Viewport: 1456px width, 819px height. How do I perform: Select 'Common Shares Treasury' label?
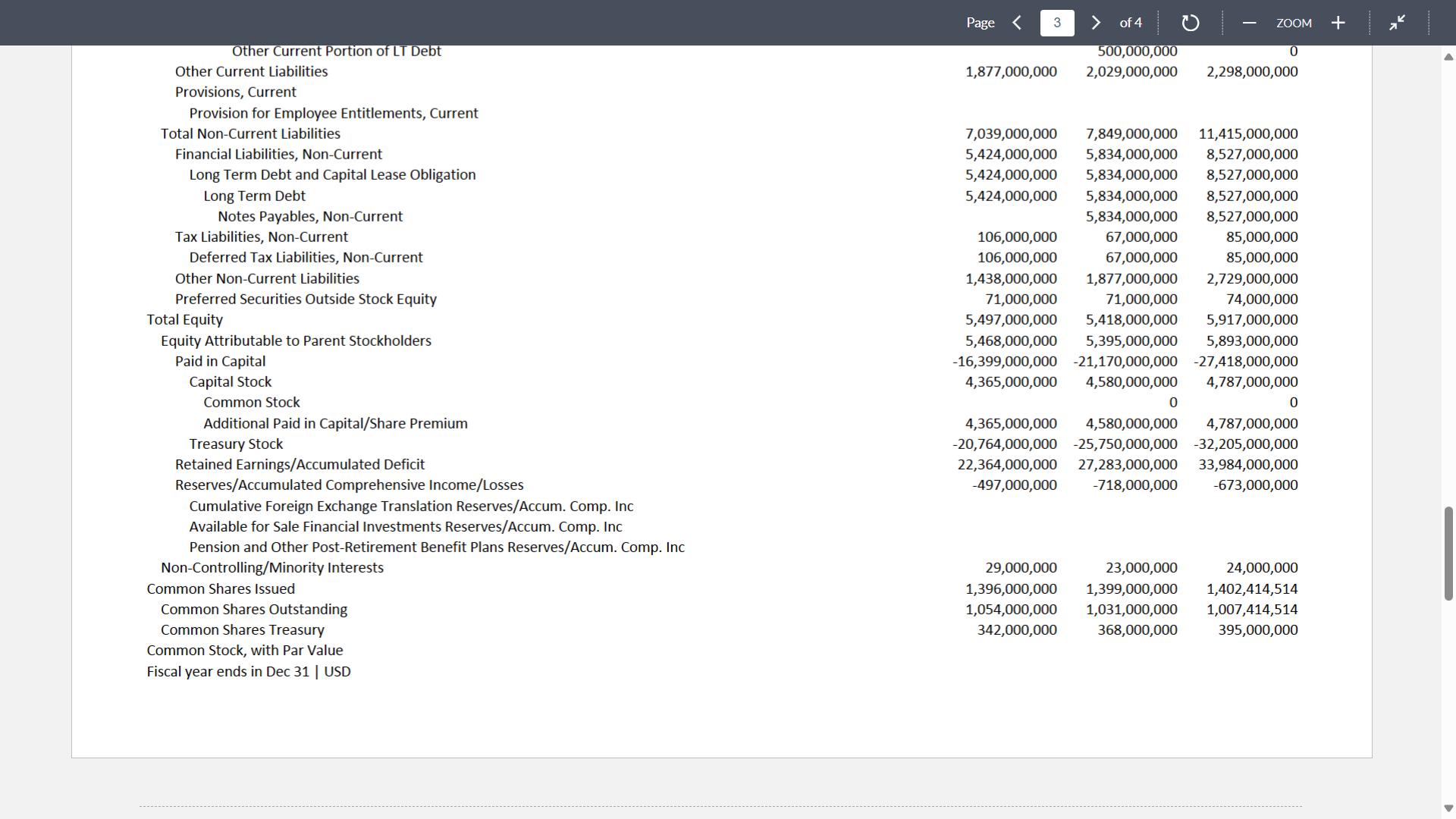(x=242, y=629)
